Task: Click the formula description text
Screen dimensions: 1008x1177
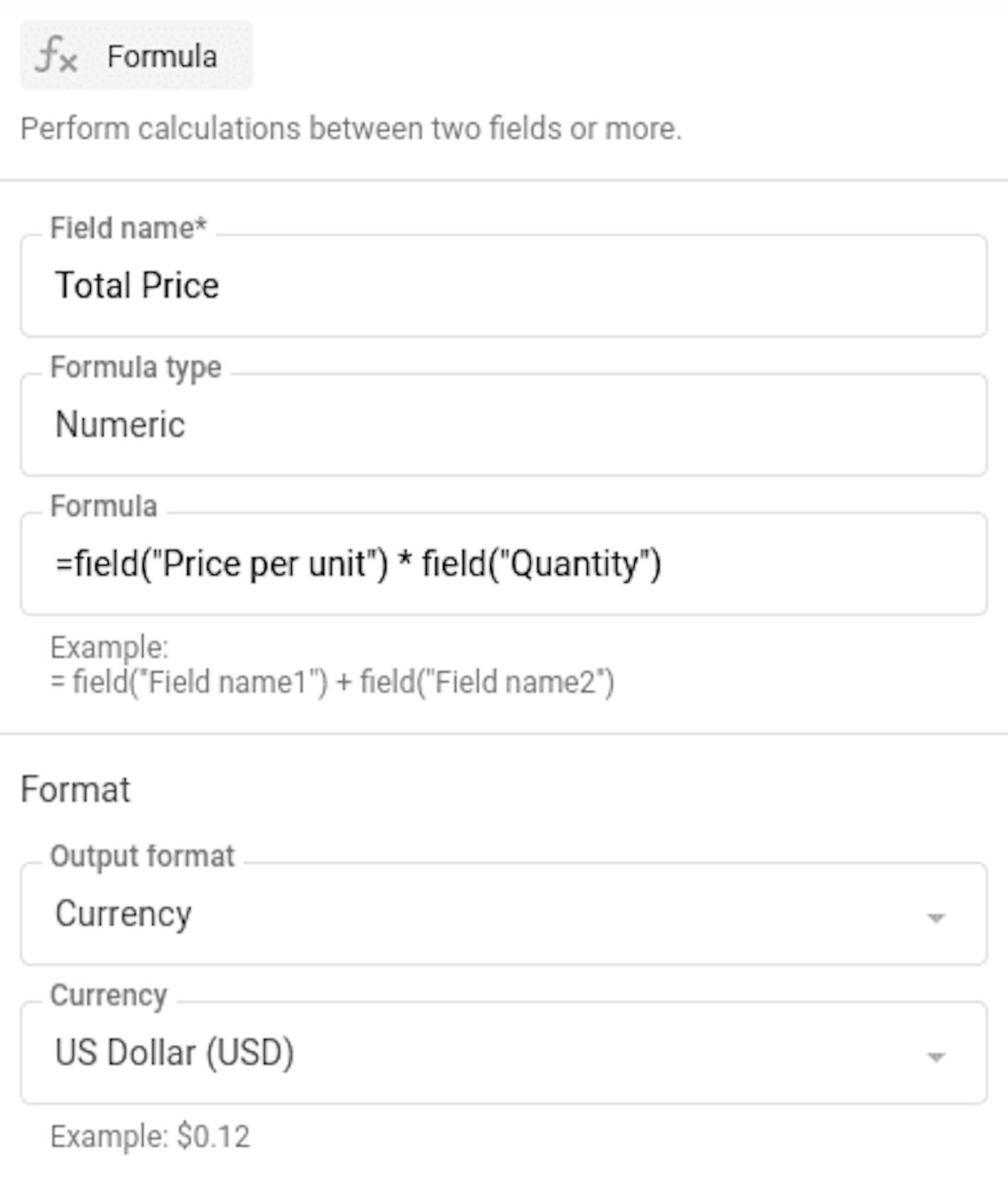Action: coord(351,128)
